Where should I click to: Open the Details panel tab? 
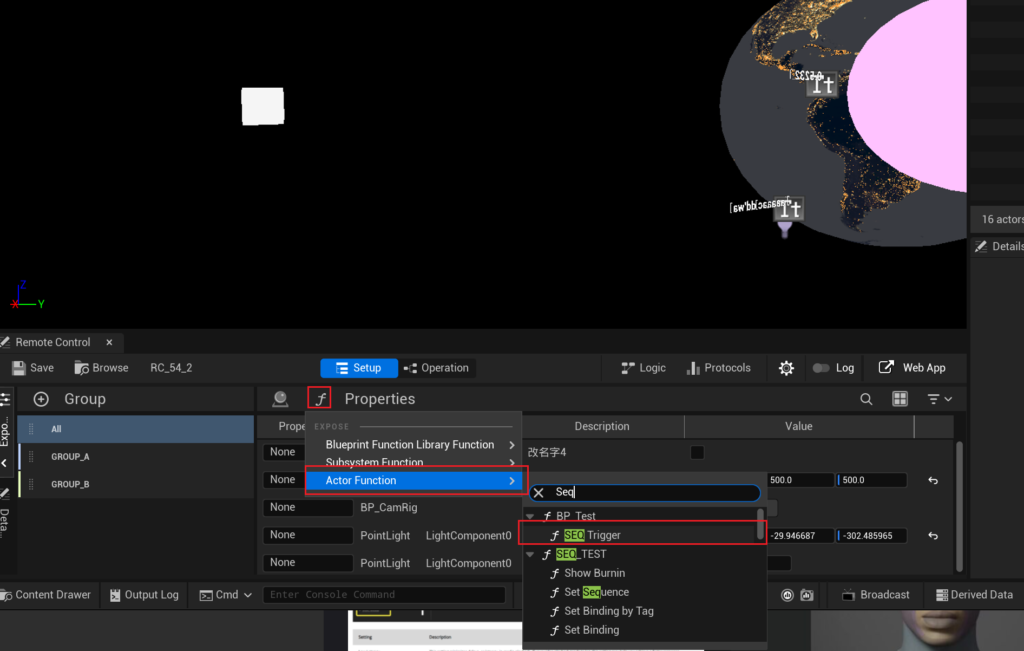(x=999, y=246)
